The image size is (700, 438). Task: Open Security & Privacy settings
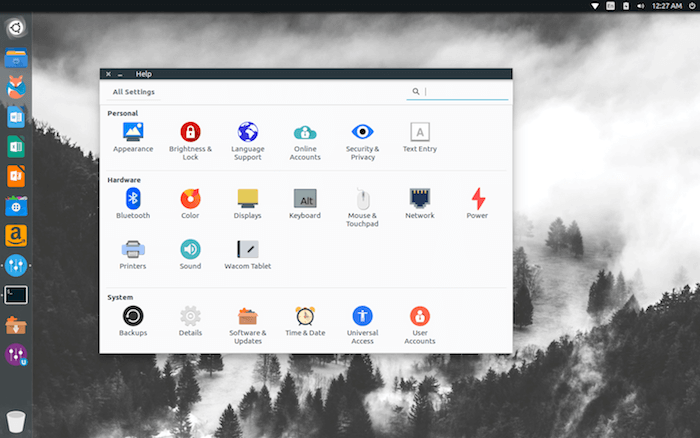362,141
